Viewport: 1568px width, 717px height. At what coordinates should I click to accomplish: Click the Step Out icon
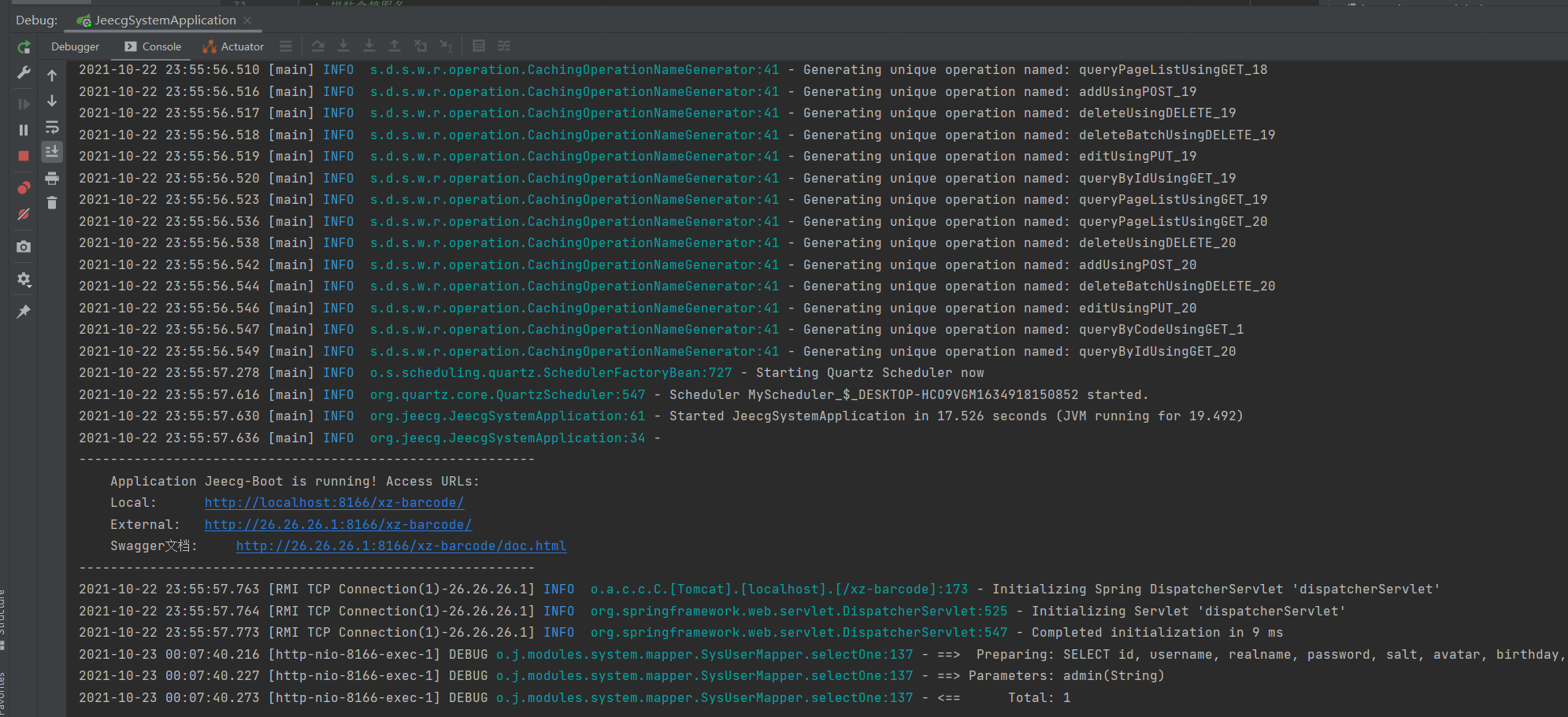click(395, 46)
